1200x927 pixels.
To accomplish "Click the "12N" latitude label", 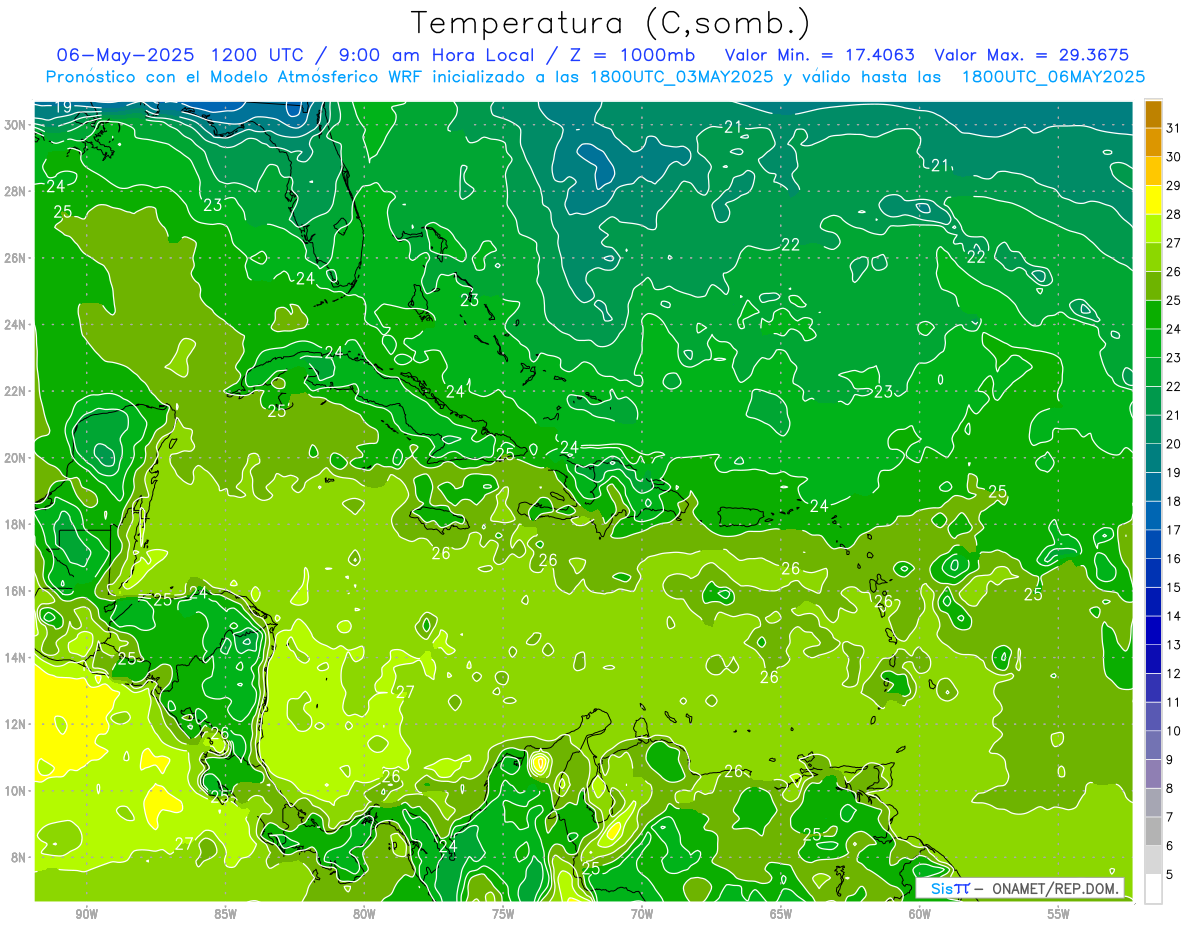I will coord(17,723).
